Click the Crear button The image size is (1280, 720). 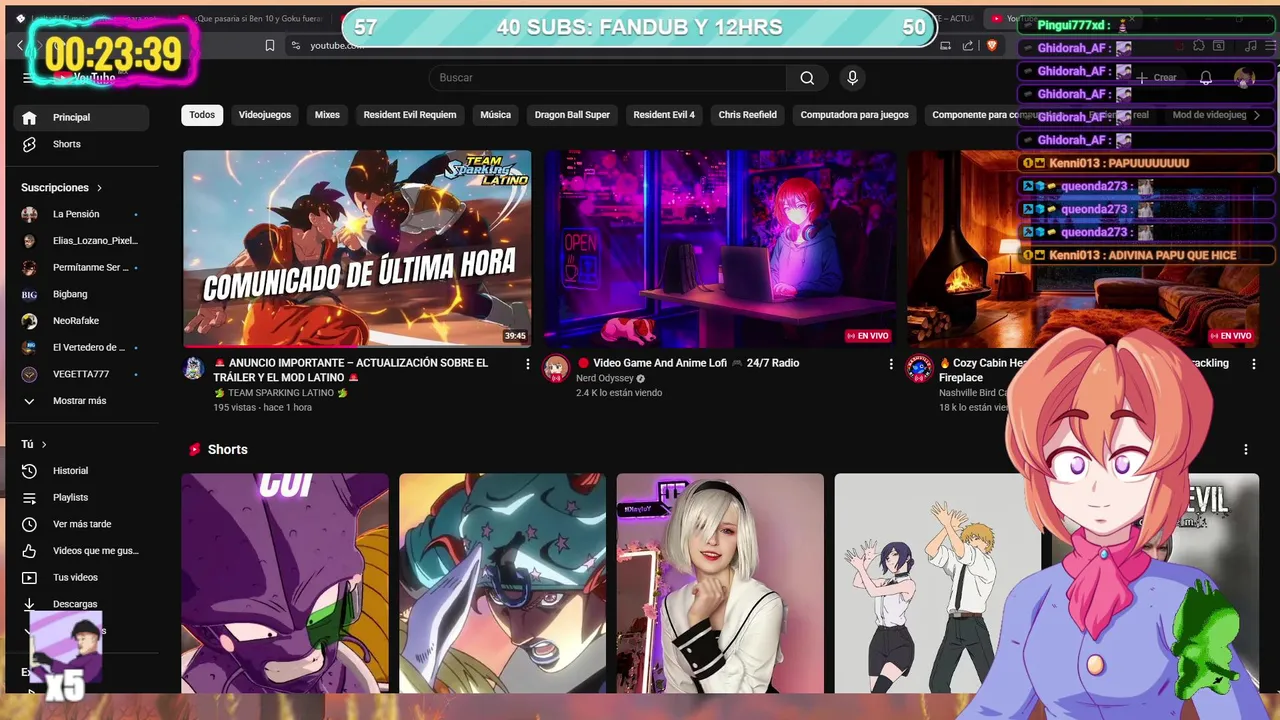1157,78
